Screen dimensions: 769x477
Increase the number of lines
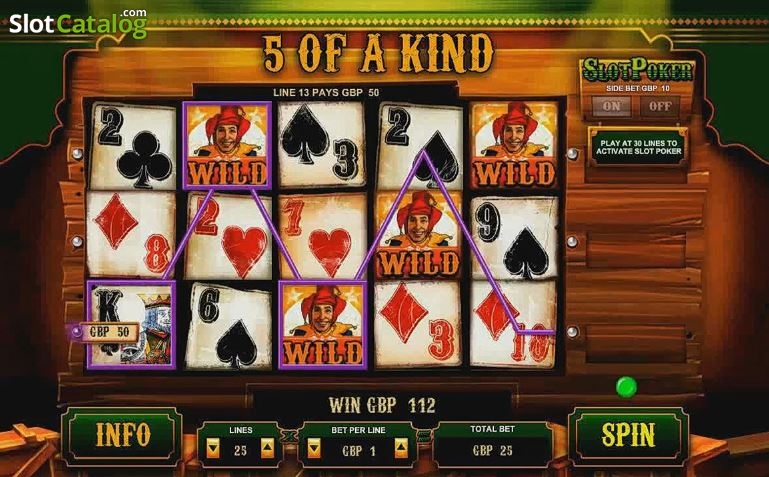click(267, 448)
